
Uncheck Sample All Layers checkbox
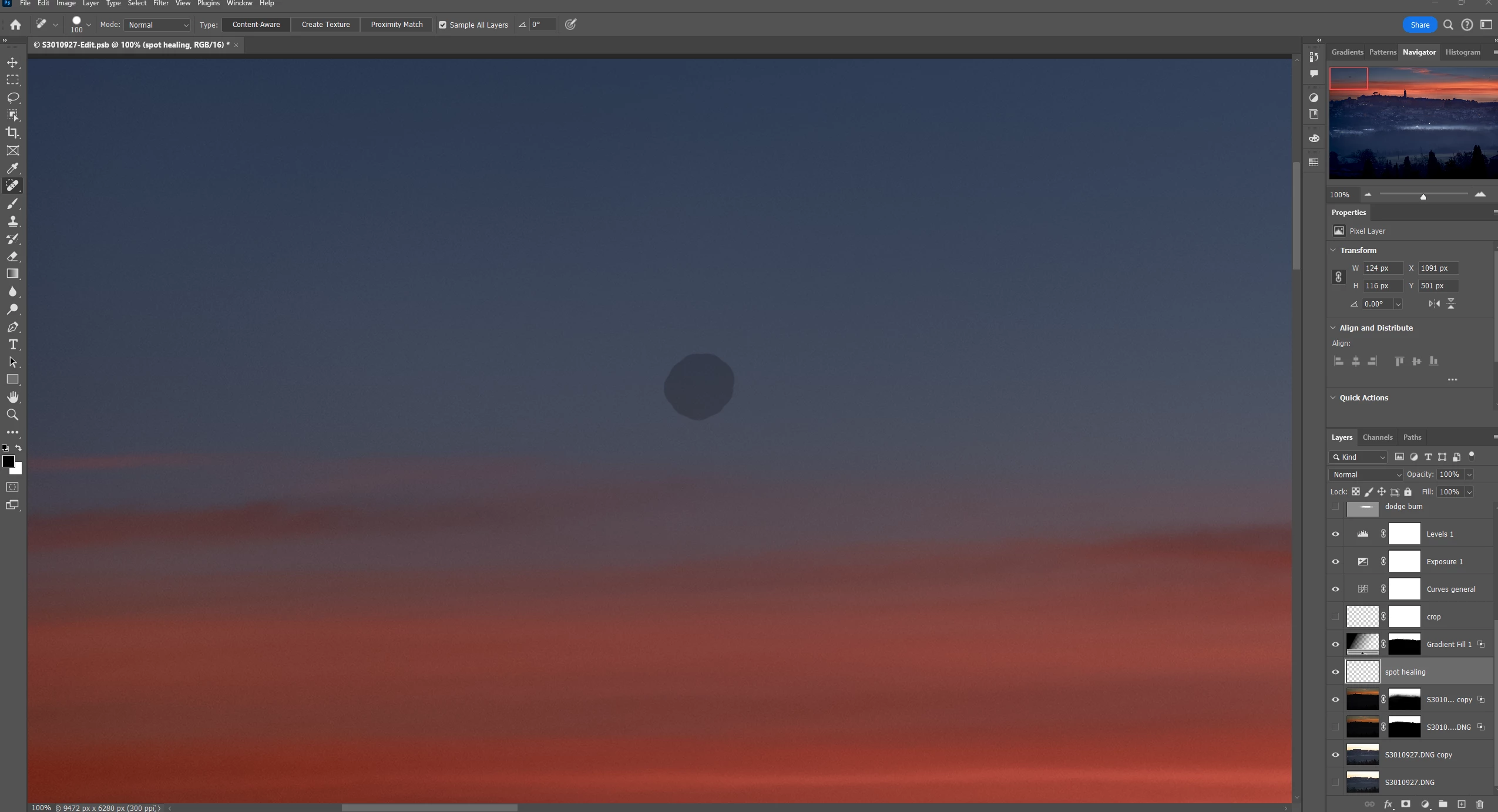point(442,25)
